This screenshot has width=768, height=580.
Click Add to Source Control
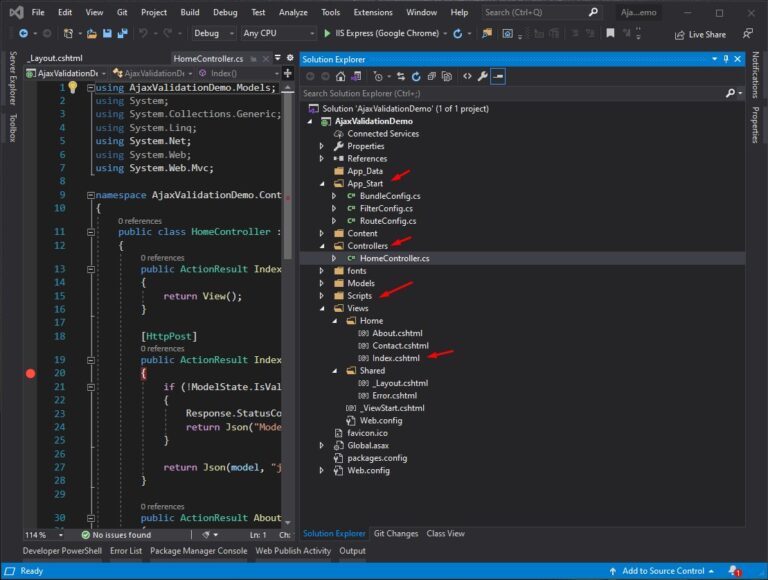coord(663,571)
